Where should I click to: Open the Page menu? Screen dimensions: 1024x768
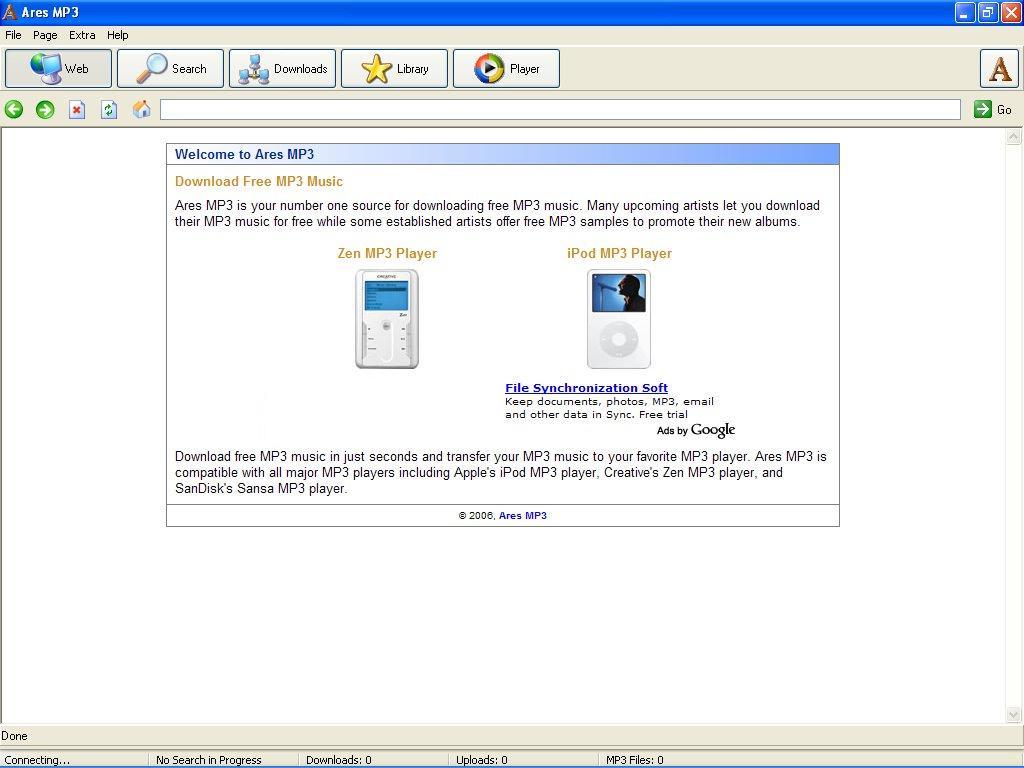45,35
